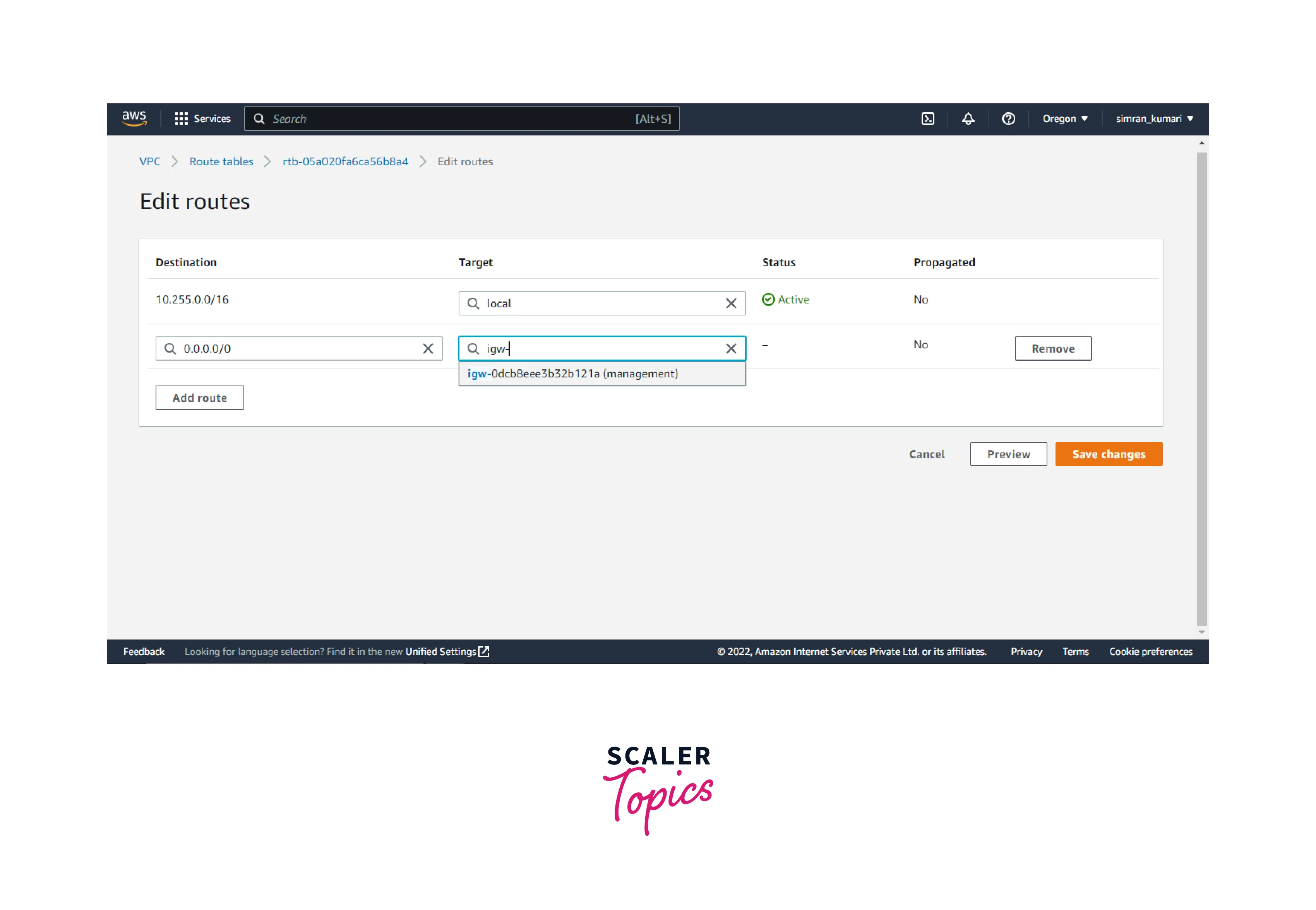Select igw-0dcb8eee3b32b121a (management) suggestion
Screen dimensions: 1316x910
tap(572, 374)
